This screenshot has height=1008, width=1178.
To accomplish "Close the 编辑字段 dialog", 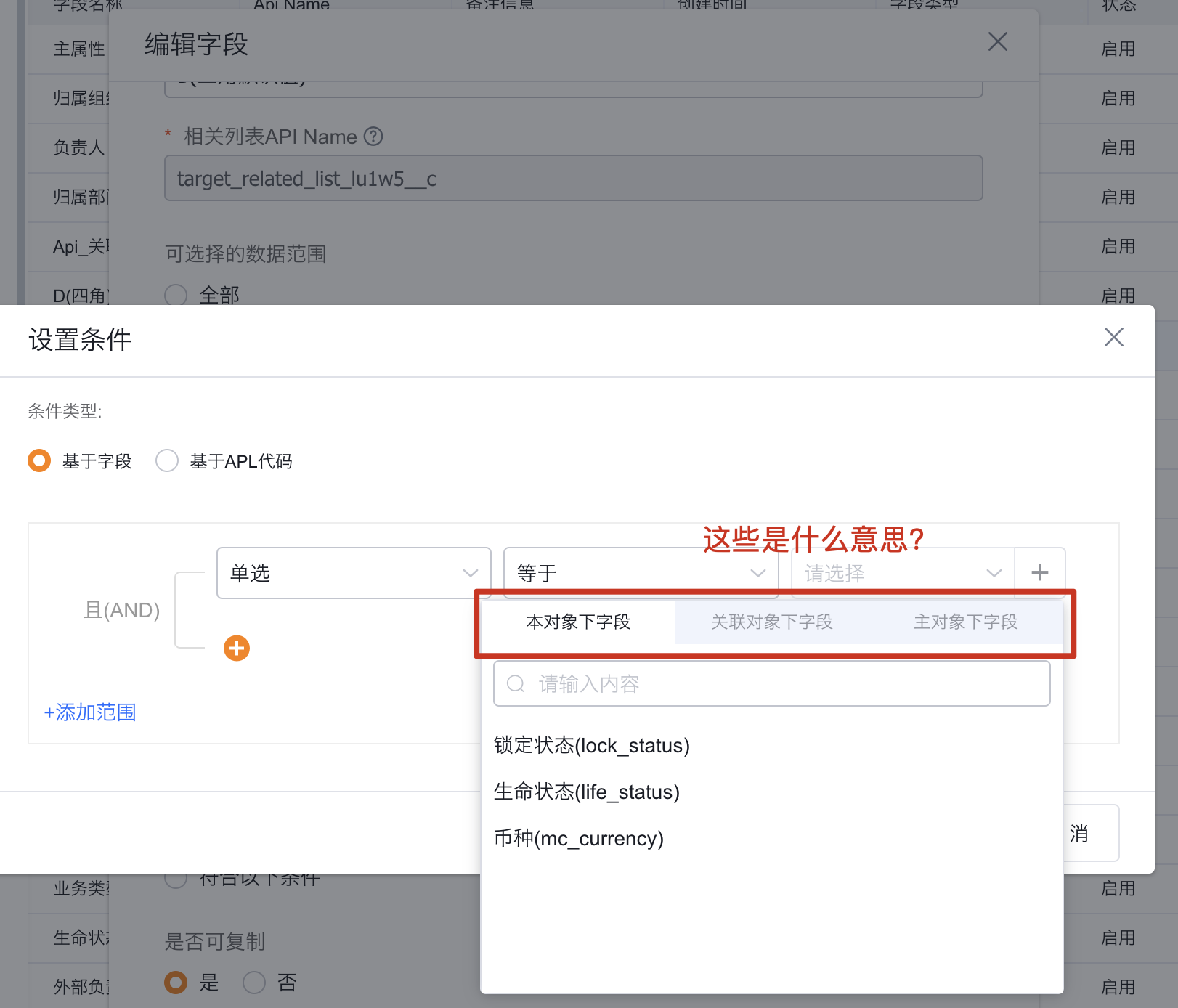I will click(997, 42).
